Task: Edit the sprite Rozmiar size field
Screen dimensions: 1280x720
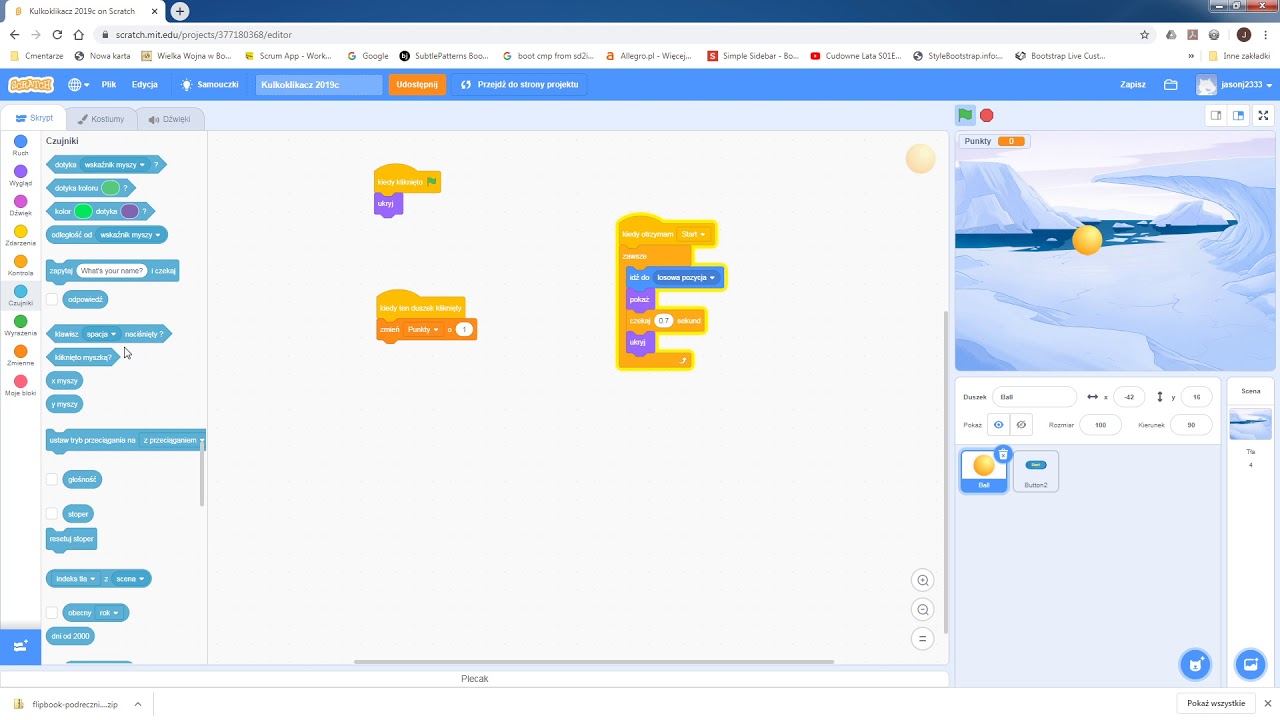Action: pyautogui.click(x=1100, y=425)
